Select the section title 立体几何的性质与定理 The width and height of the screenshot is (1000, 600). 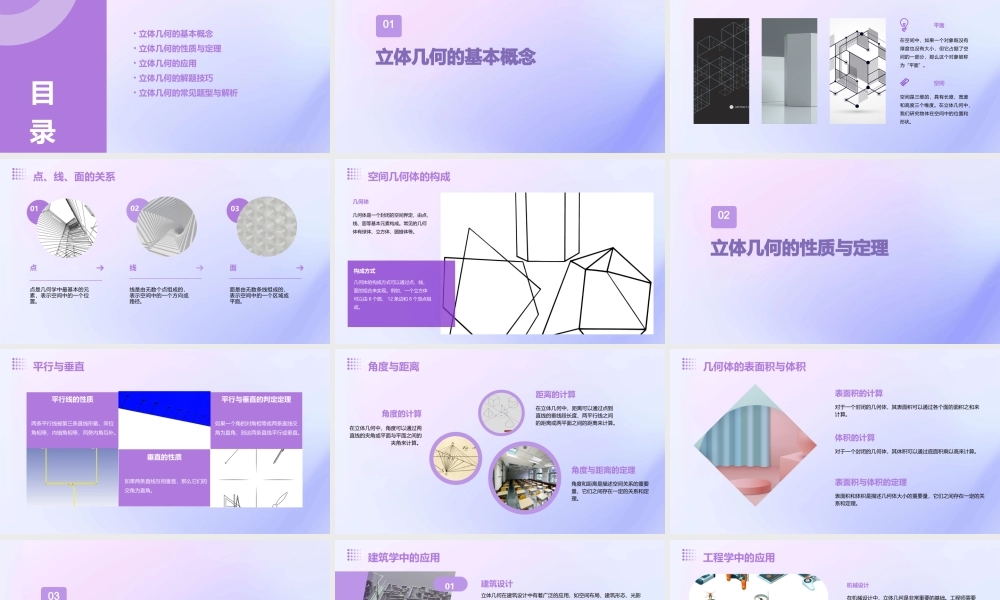(x=799, y=248)
